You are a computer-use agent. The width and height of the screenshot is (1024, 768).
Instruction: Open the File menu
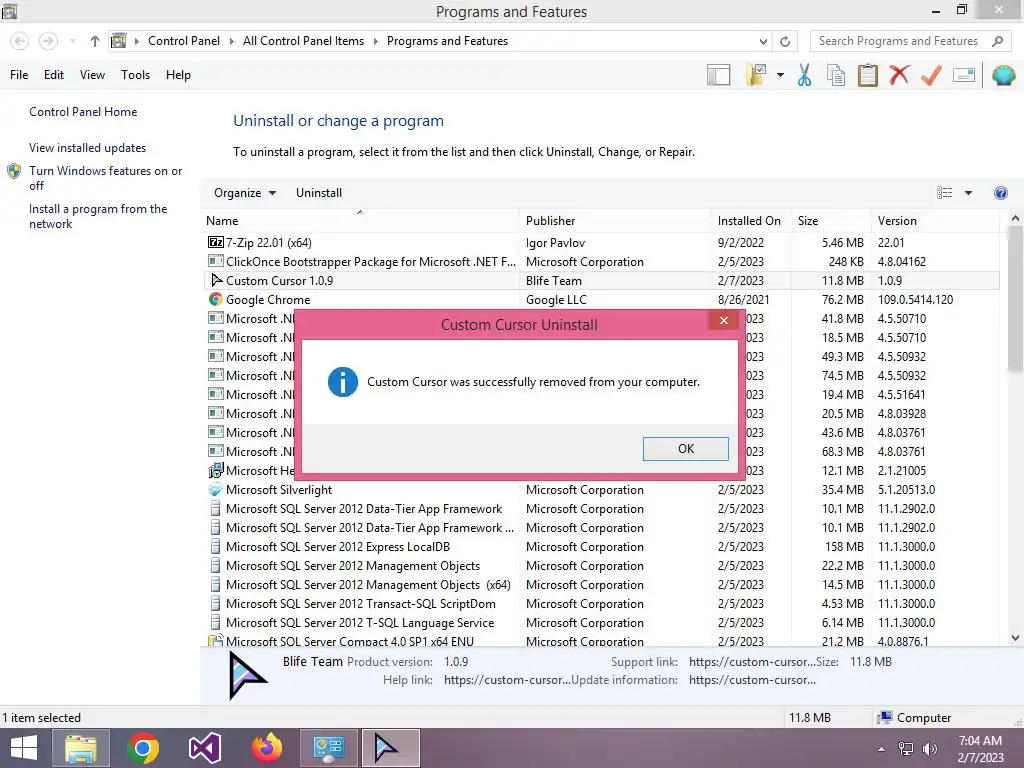coord(19,75)
